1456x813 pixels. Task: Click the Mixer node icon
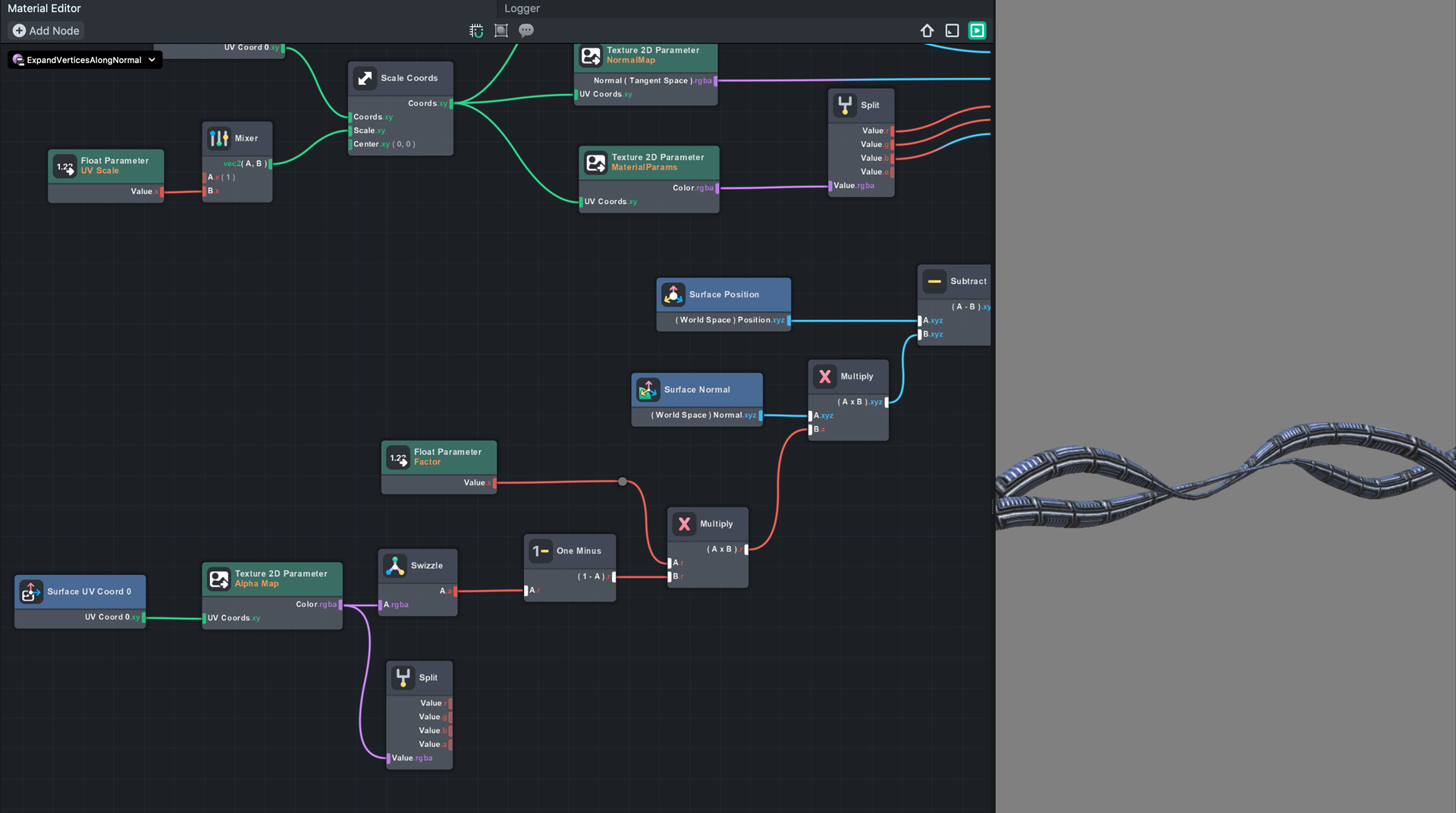(x=219, y=138)
